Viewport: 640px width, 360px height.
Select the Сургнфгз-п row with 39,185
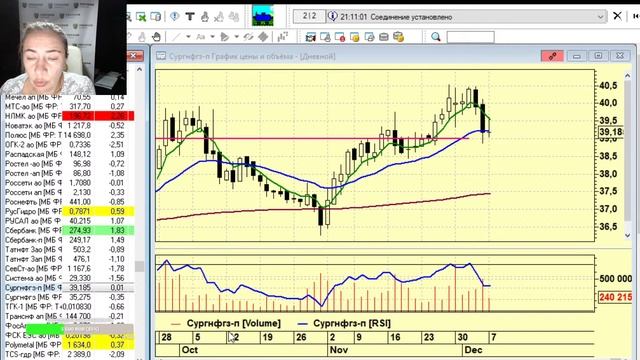(68, 287)
